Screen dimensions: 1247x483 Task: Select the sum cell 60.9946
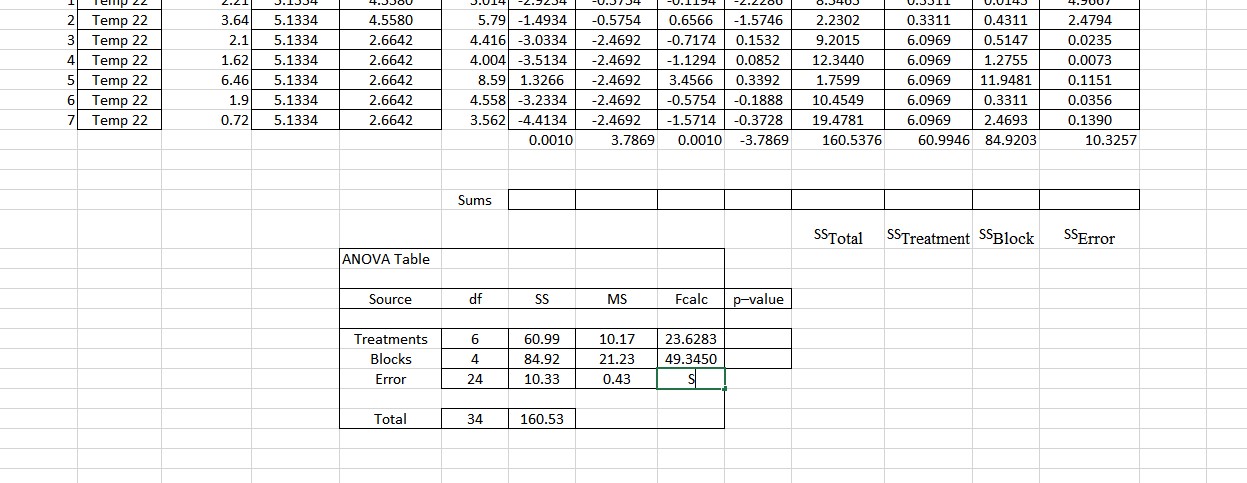coord(928,141)
